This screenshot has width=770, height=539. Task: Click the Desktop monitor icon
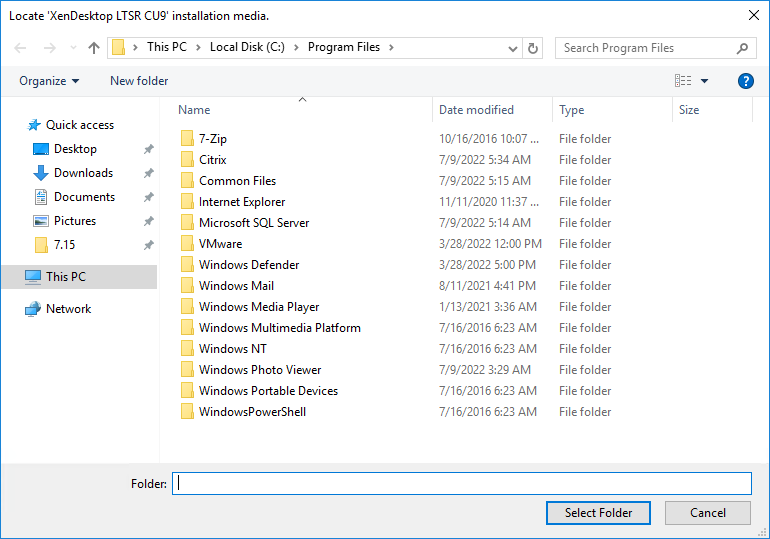tap(41, 149)
